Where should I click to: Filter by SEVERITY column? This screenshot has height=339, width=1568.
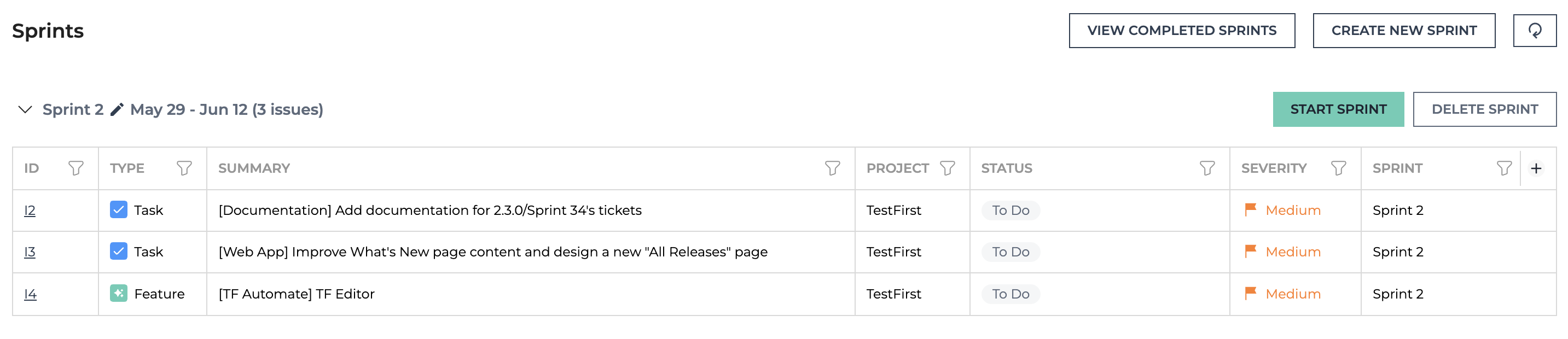(1339, 168)
